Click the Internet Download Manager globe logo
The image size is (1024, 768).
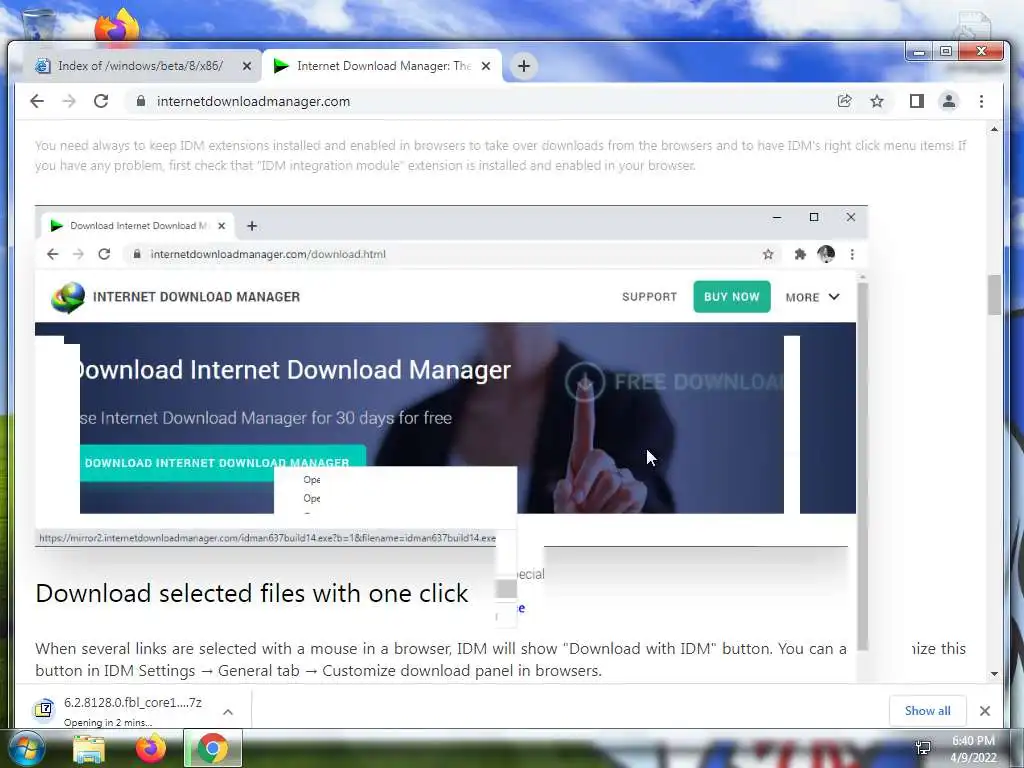(68, 298)
